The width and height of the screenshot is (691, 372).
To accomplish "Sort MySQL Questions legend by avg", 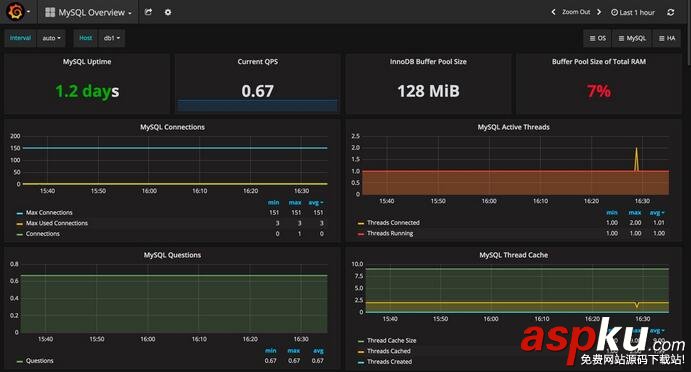I will [318, 350].
